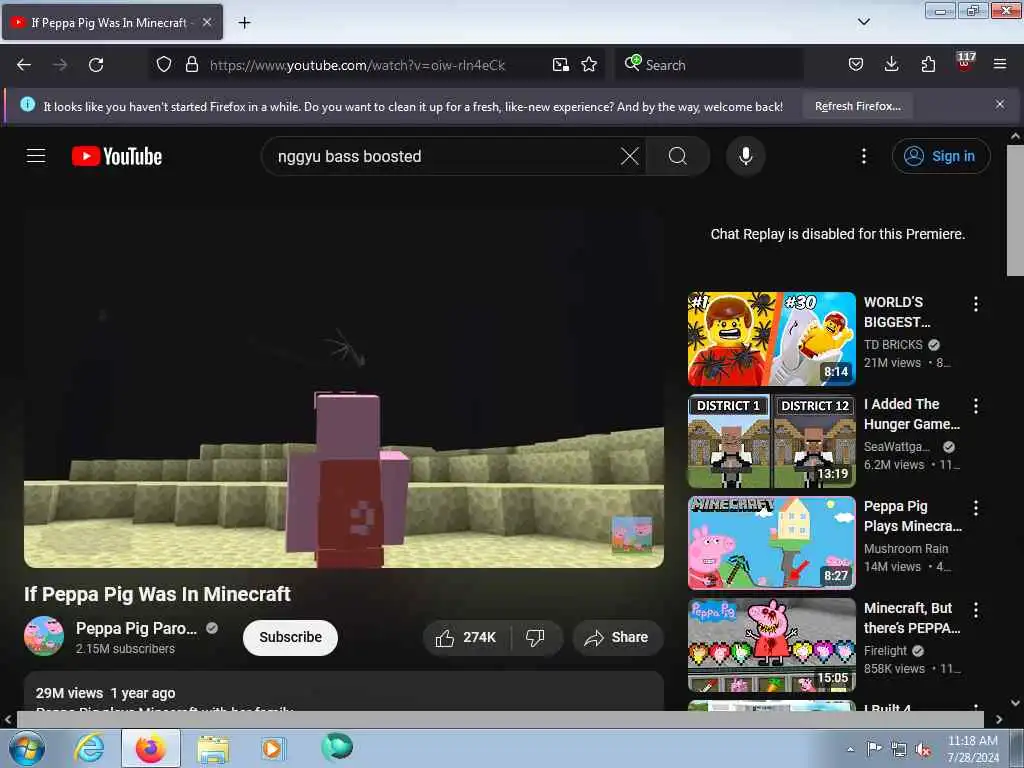Click the Share button

click(618, 638)
